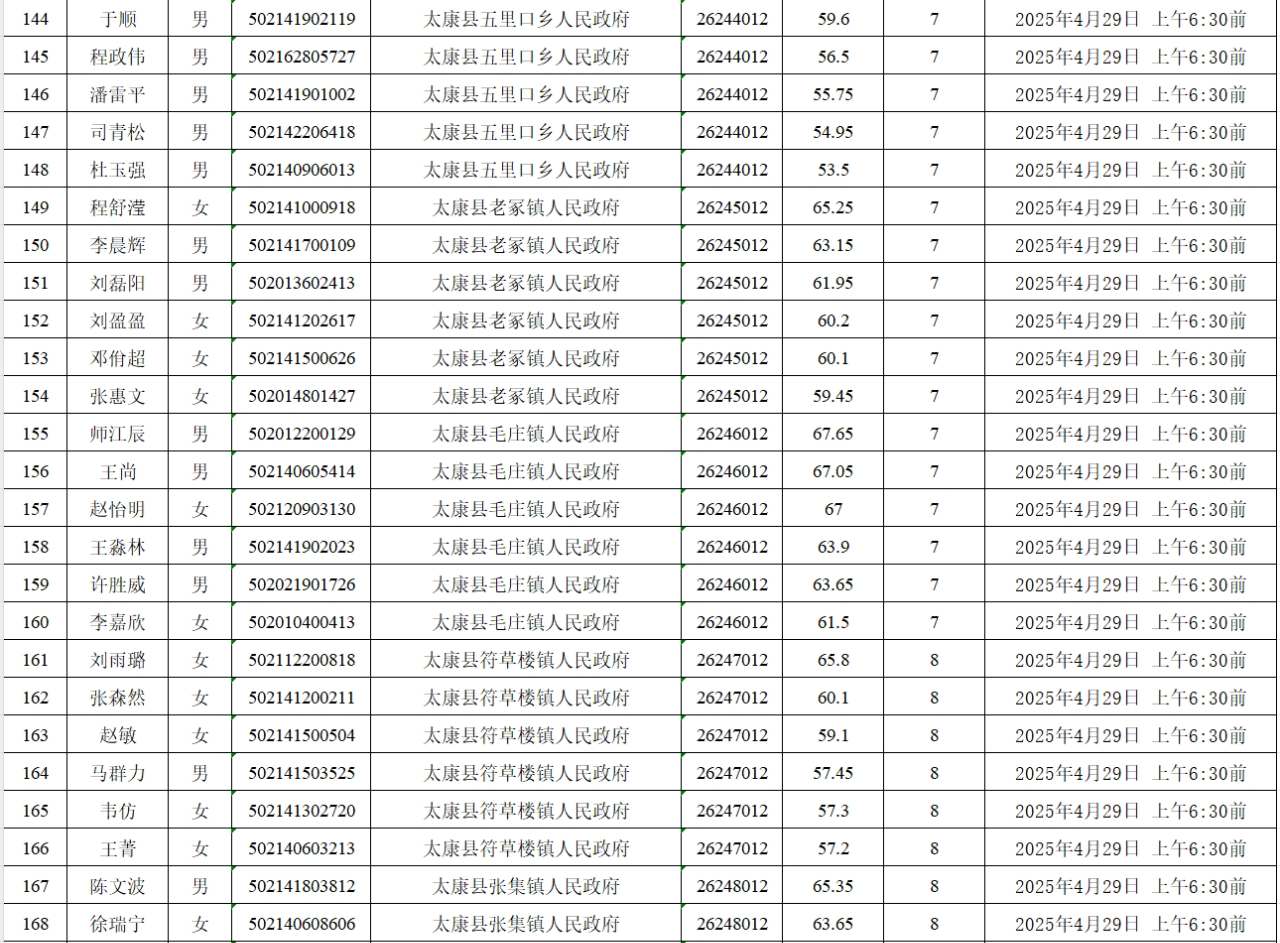
Task: Select ID number 502140605414
Action: tap(301, 471)
